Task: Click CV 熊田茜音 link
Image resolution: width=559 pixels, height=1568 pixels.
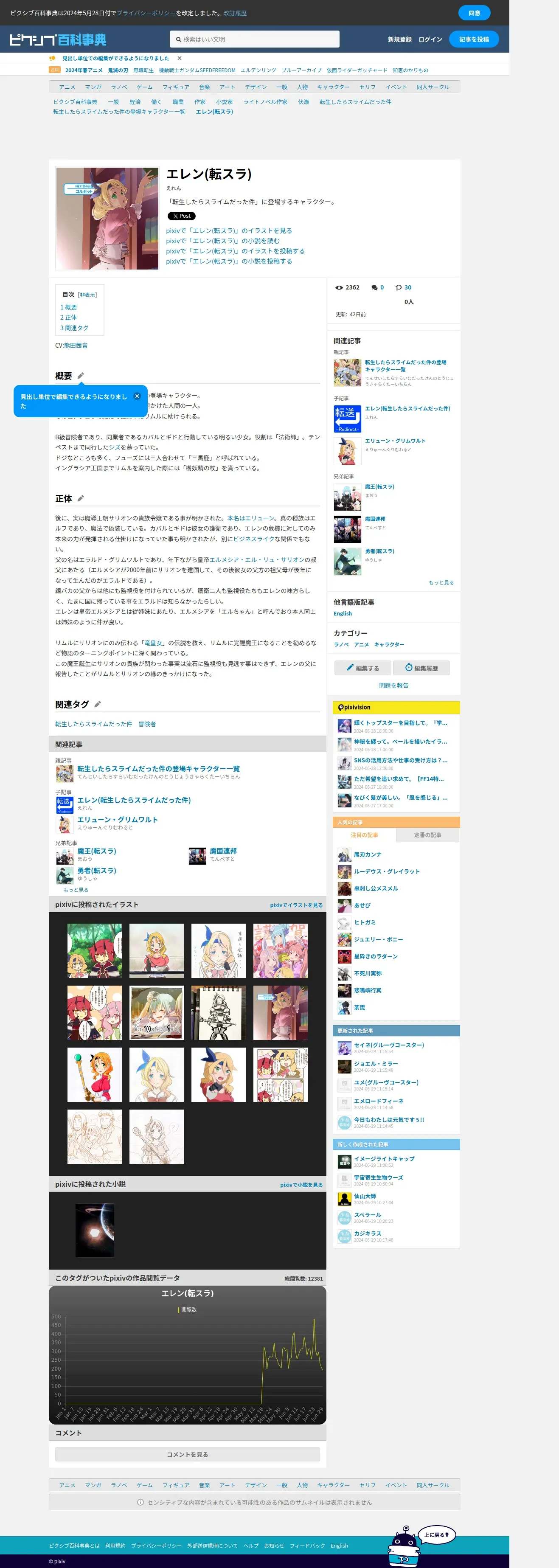Action: (x=76, y=346)
